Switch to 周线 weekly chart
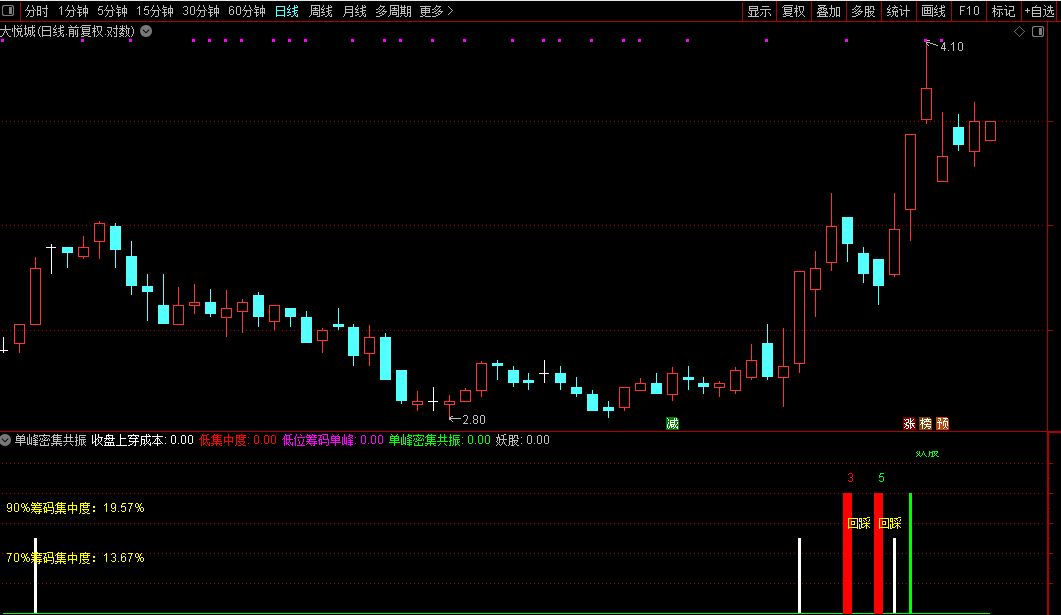Image resolution: width=1061 pixels, height=615 pixels. coord(321,12)
